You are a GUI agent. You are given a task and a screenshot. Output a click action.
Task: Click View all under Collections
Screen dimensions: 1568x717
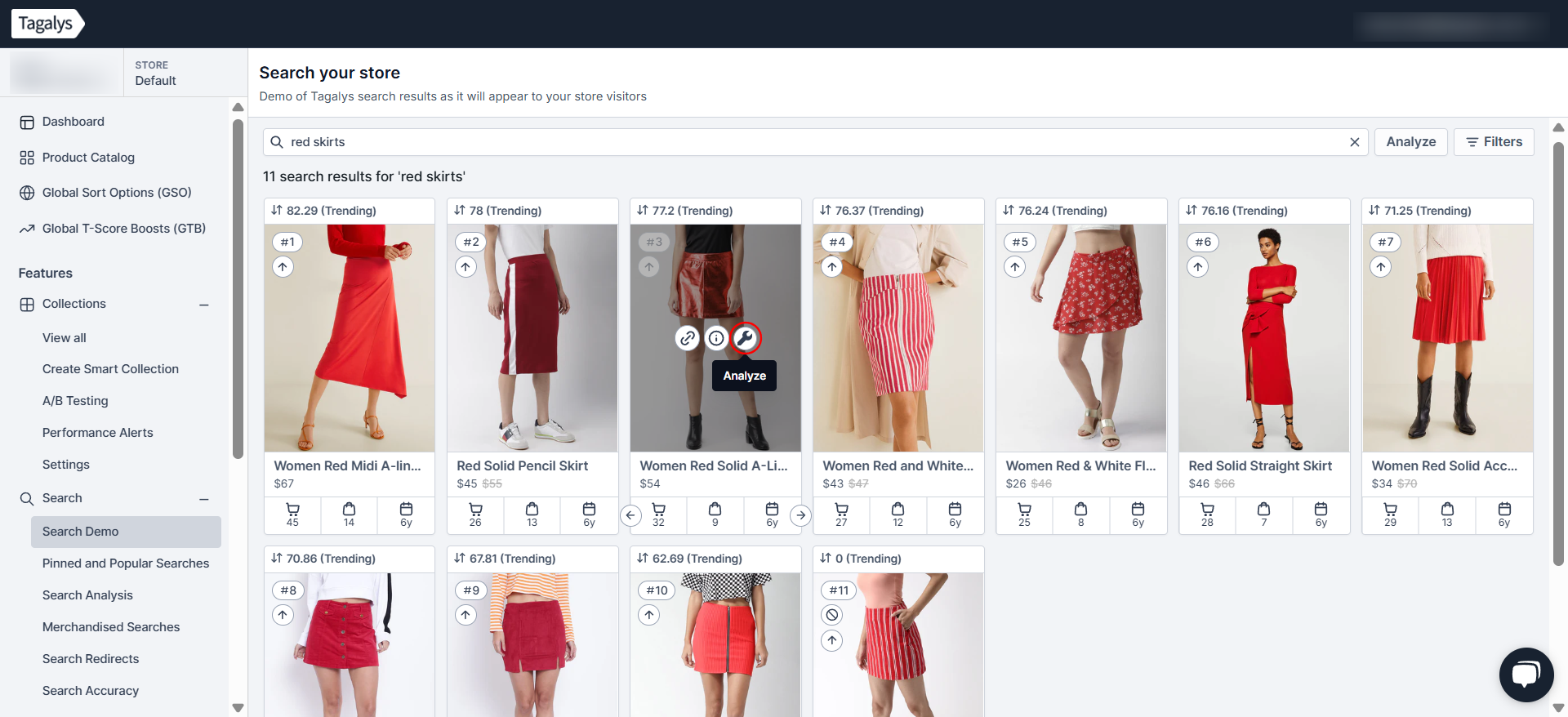[65, 338]
